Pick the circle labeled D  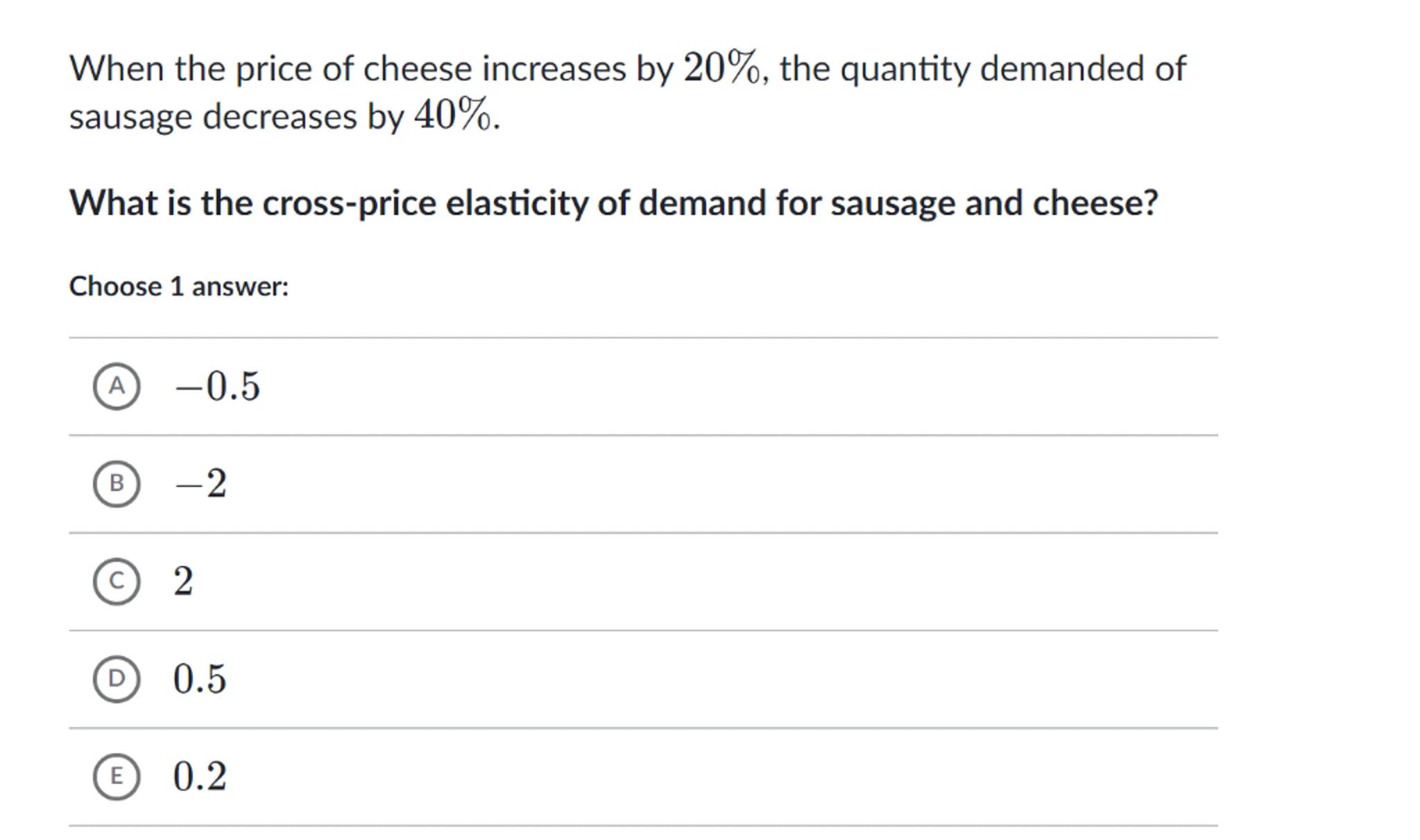pos(117,678)
